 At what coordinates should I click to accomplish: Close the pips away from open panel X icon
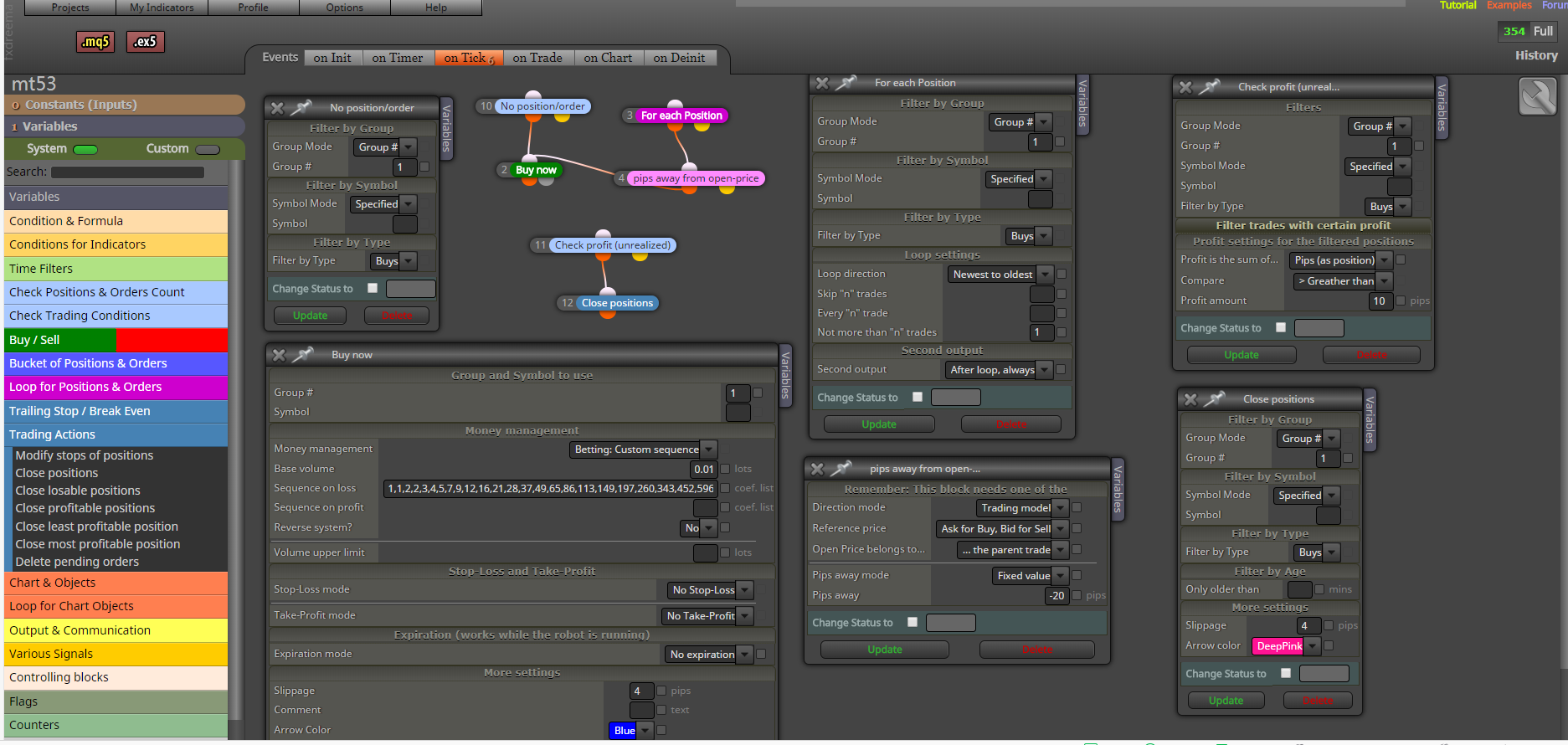pos(817,469)
